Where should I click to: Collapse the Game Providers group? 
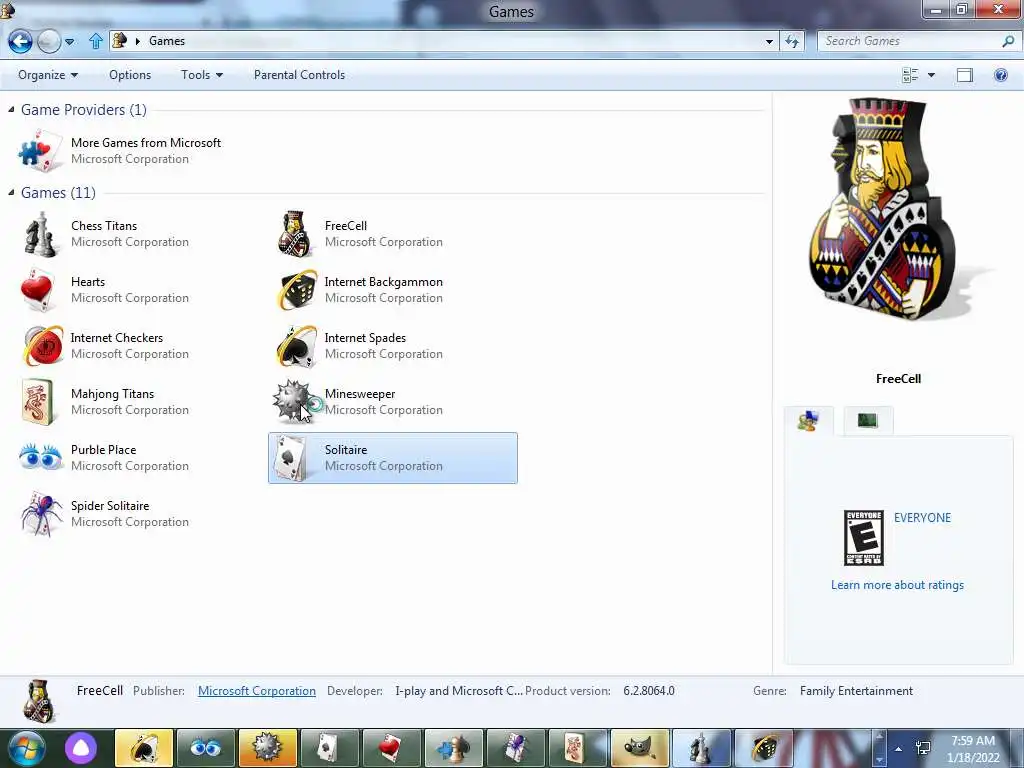(11, 110)
